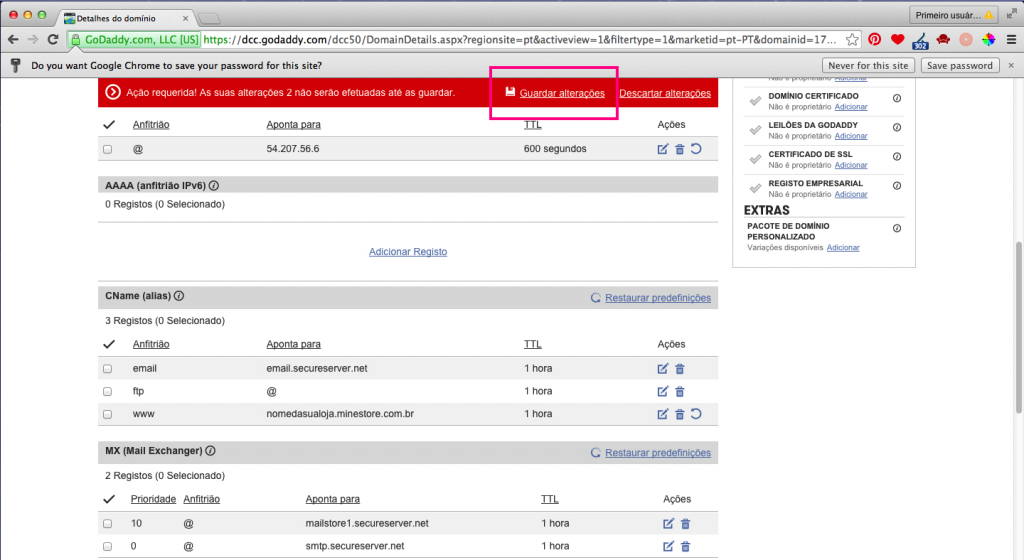Click Adicionar under Leilões da GoDaddy

click(851, 136)
